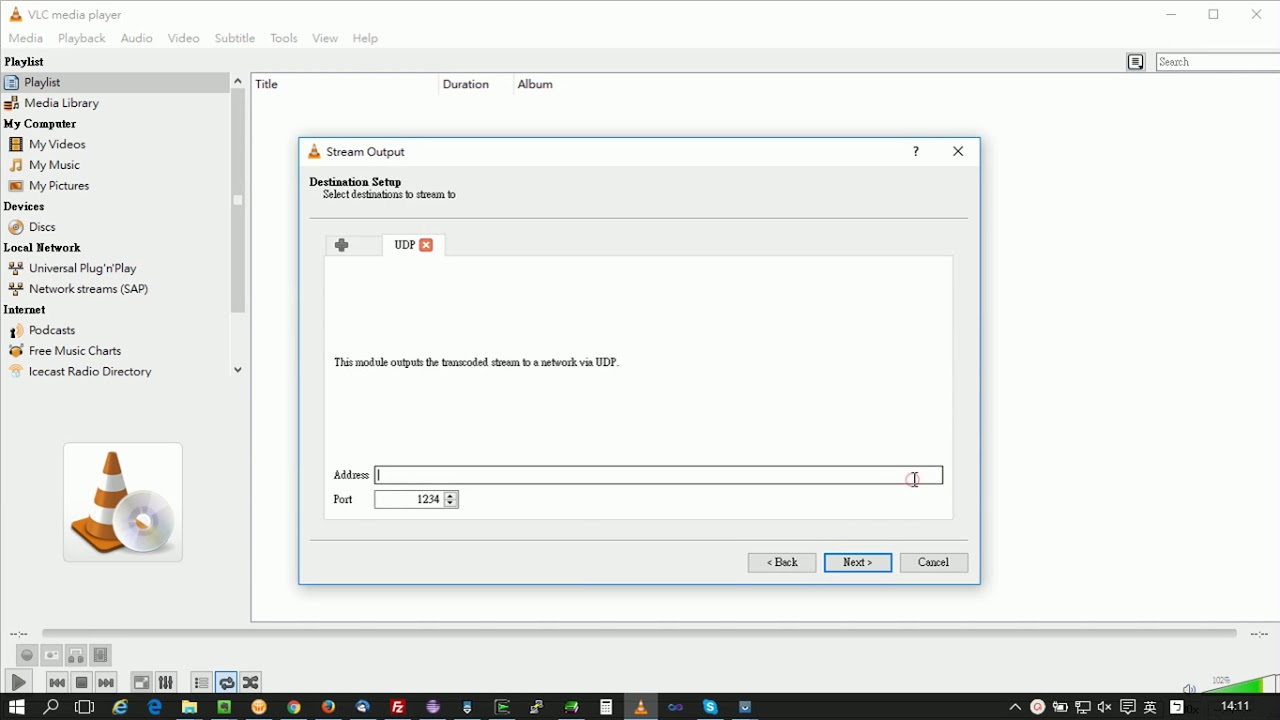
Task: Open the Media menu
Action: tap(26, 38)
